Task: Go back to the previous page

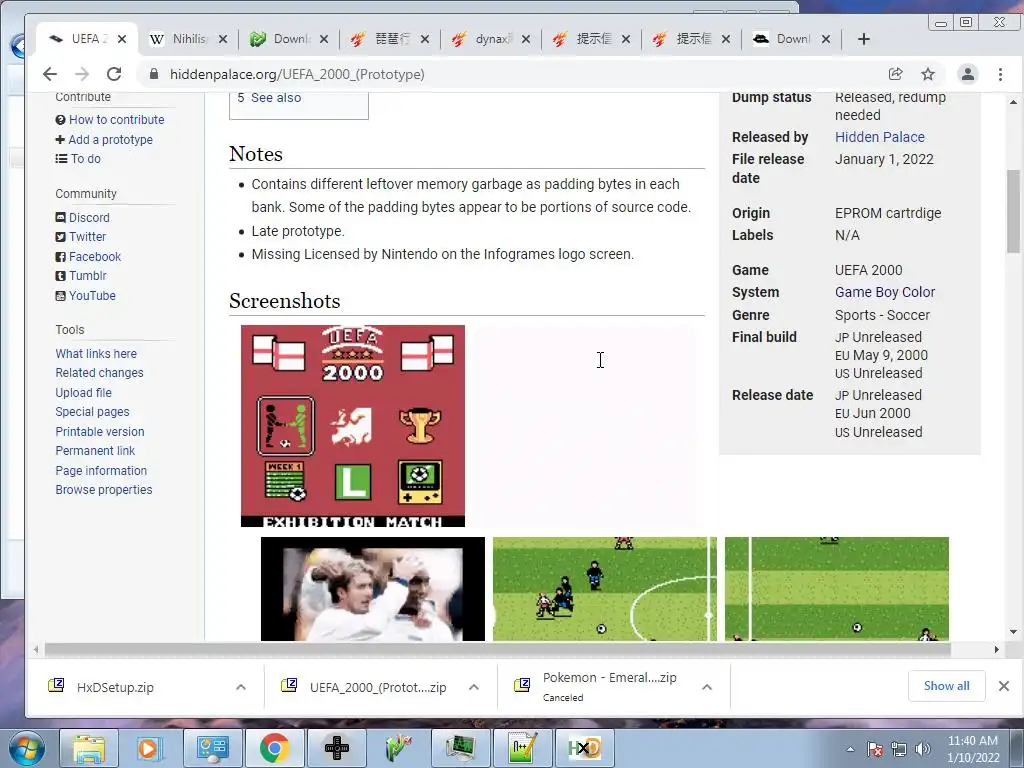Action: tap(50, 74)
